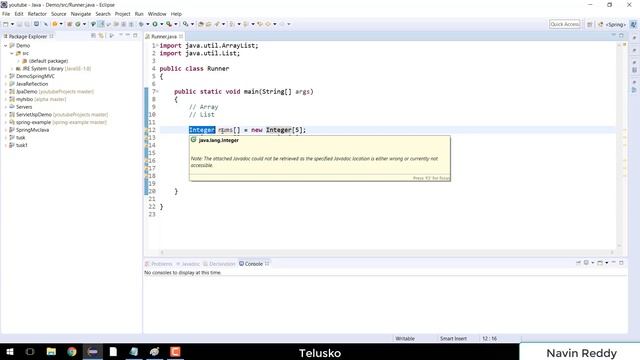Image resolution: width=640 pixels, height=360 pixels.
Task: Select the ServletJspDemo project
Action: (x=58, y=115)
